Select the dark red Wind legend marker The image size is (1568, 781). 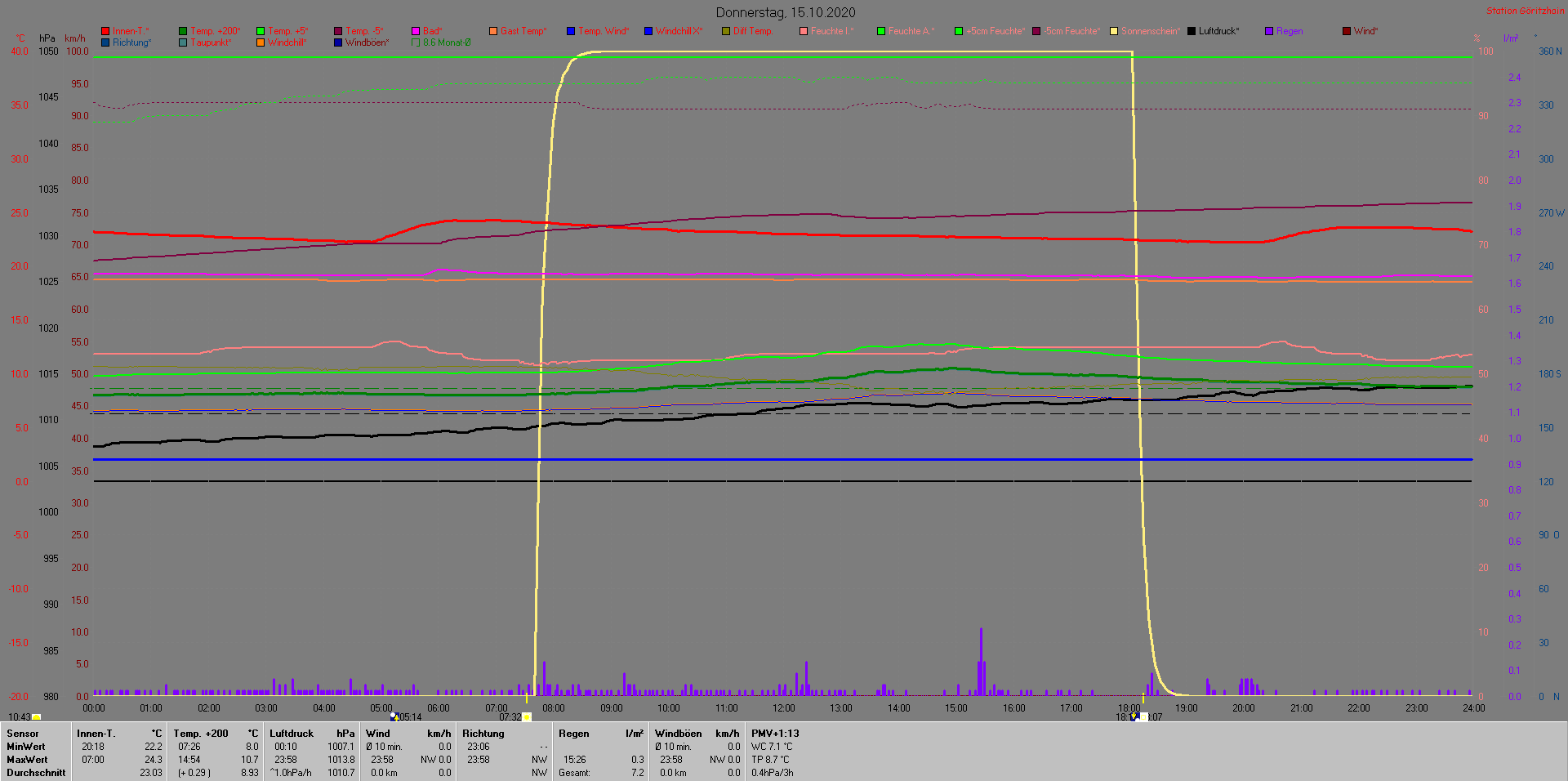pos(1347,31)
